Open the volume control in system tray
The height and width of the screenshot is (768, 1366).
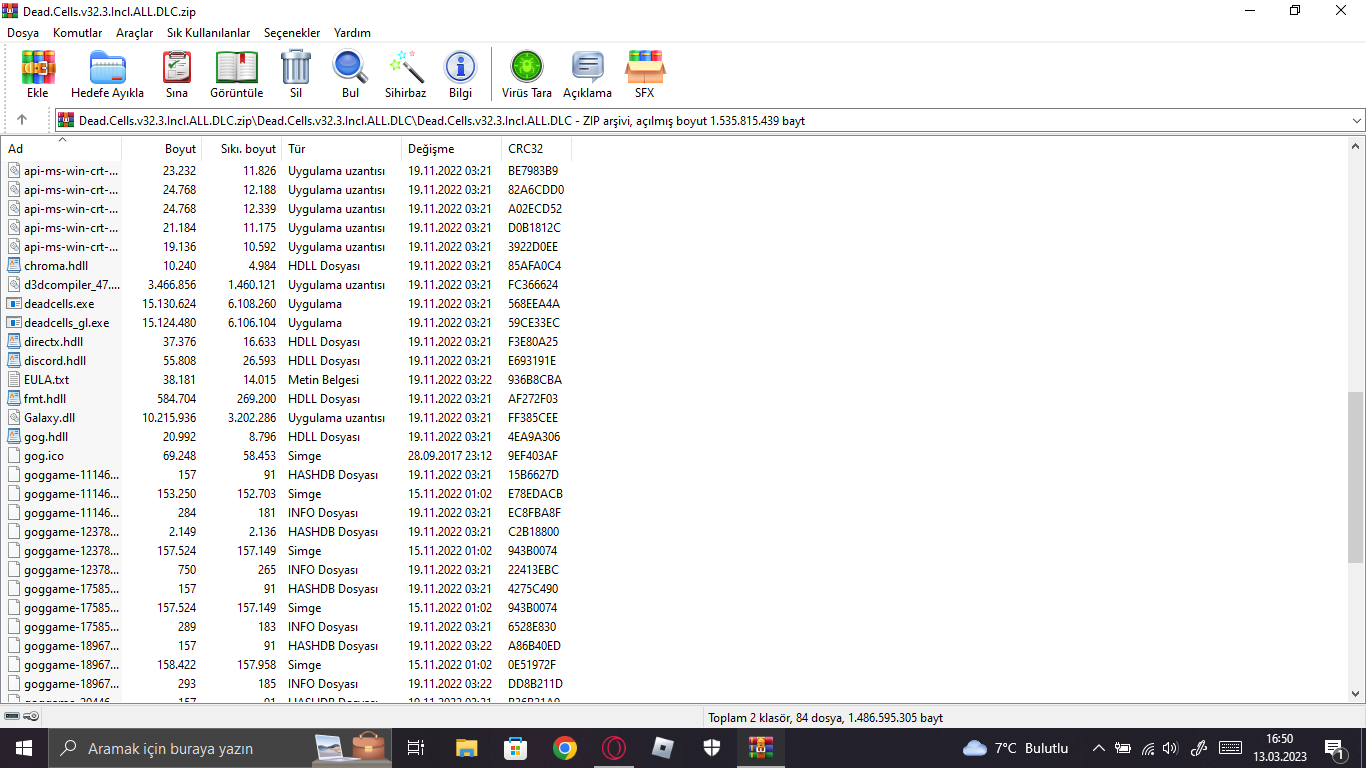(1171, 748)
